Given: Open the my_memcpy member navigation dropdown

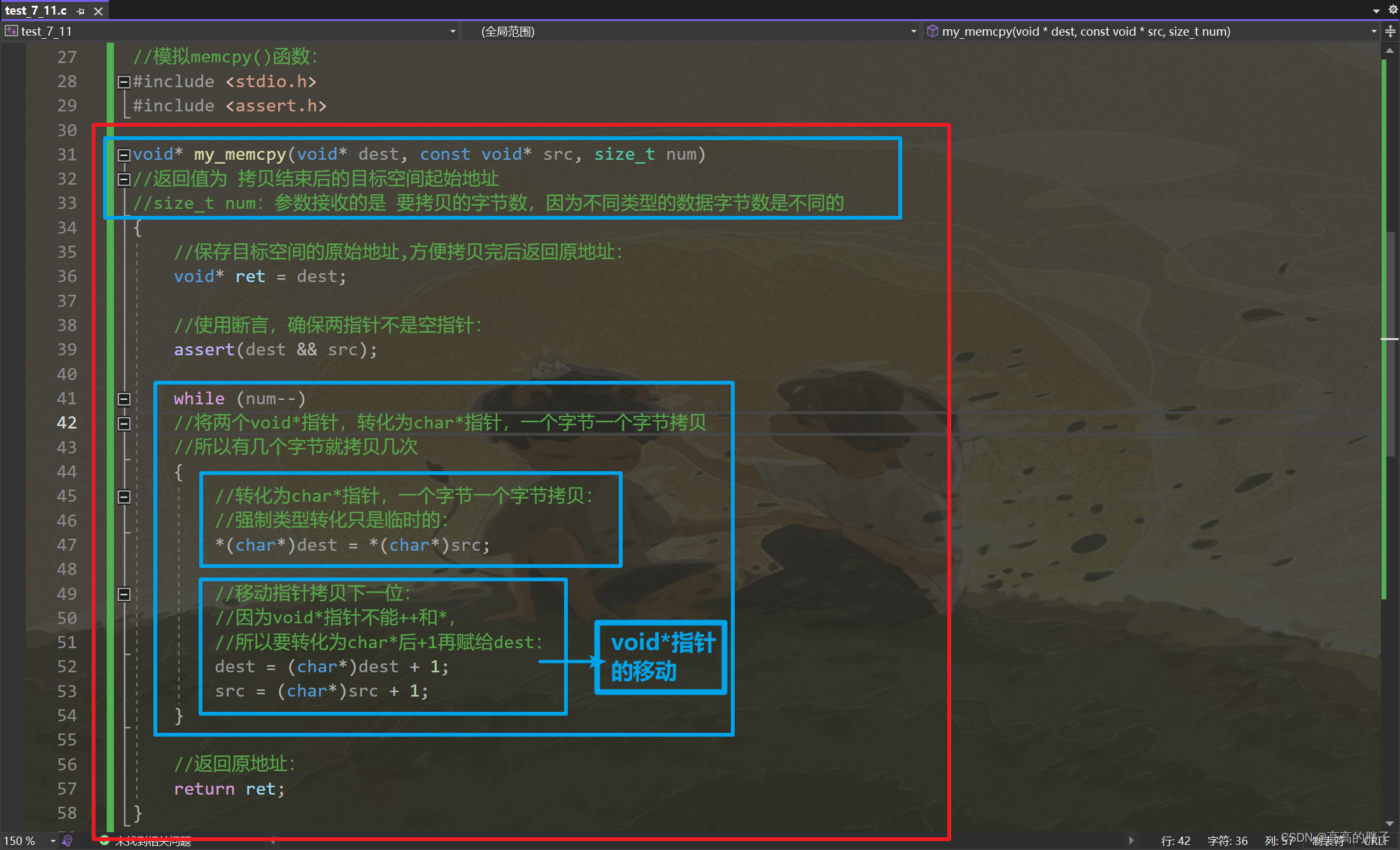Looking at the screenshot, I should click(x=1374, y=31).
